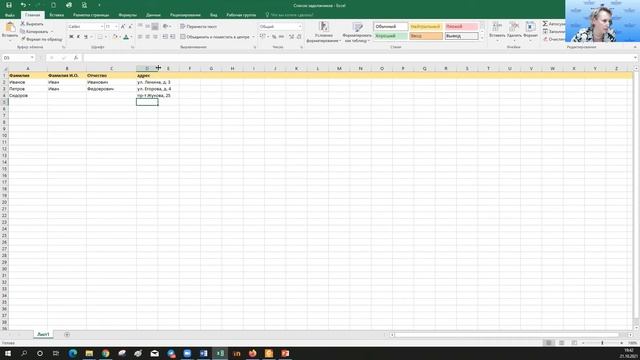This screenshot has width=640, height=360.
Task: Expand the formula bar
Action: click(635, 58)
